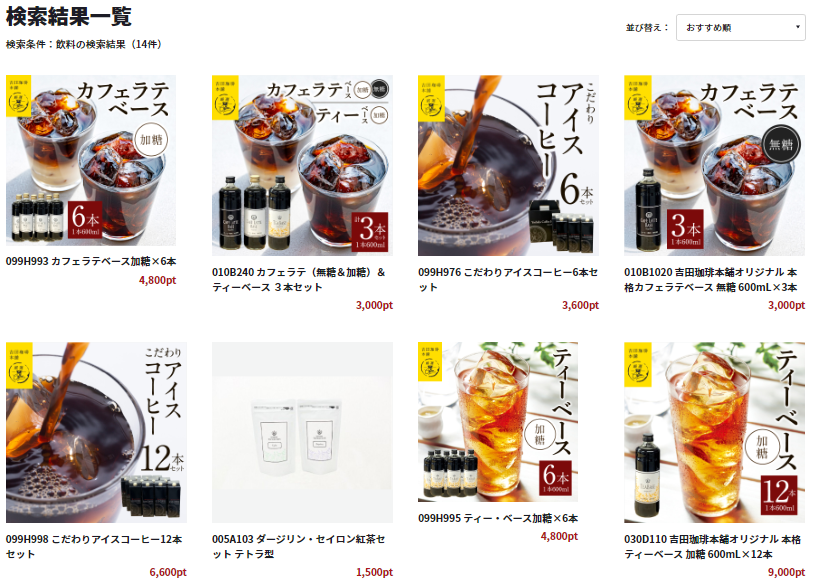
Task: Click the 099H995 ティー・ベース加糖×6本 title
Action: coord(498,518)
